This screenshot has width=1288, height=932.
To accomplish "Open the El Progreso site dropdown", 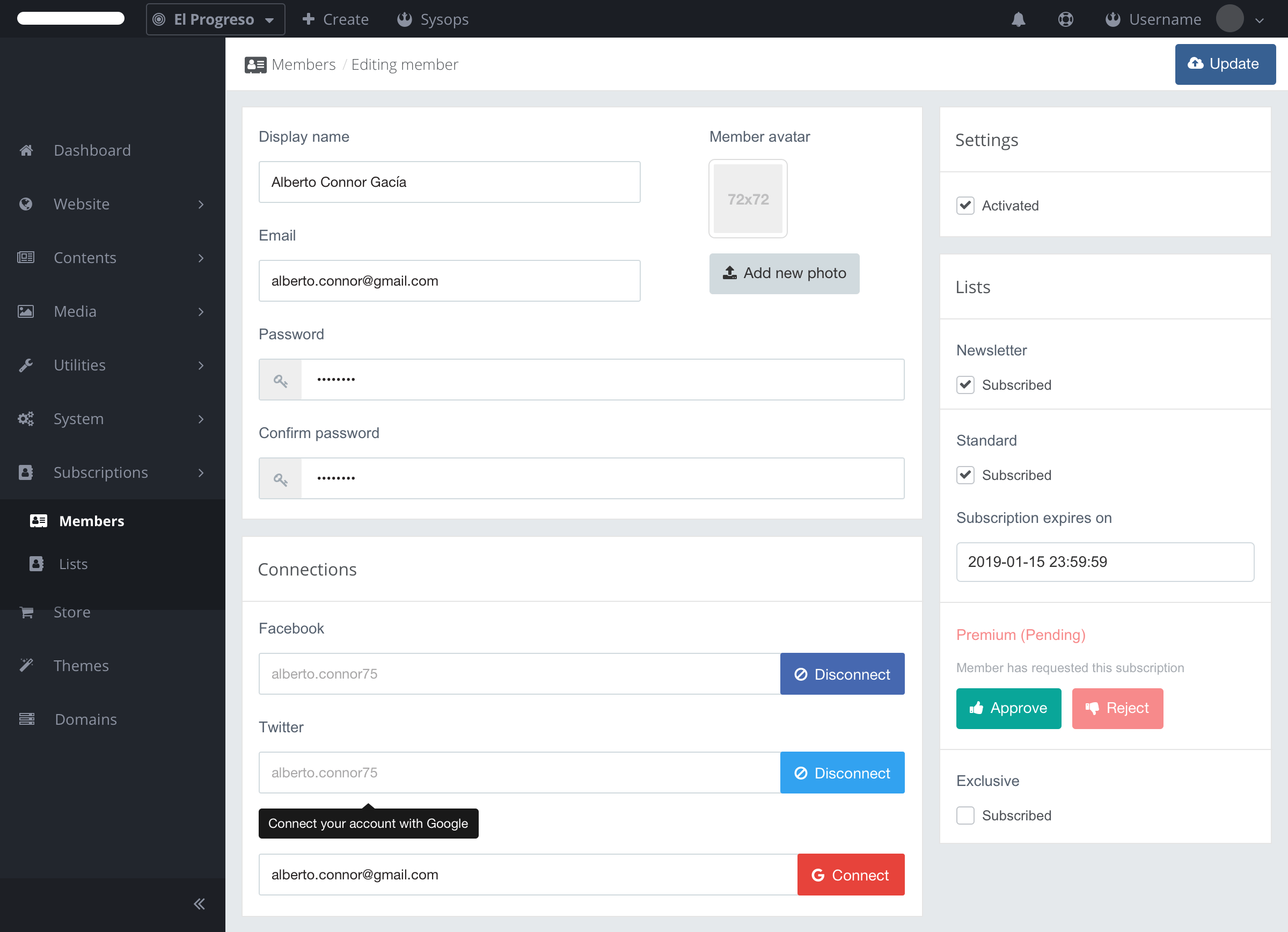I will [x=215, y=19].
